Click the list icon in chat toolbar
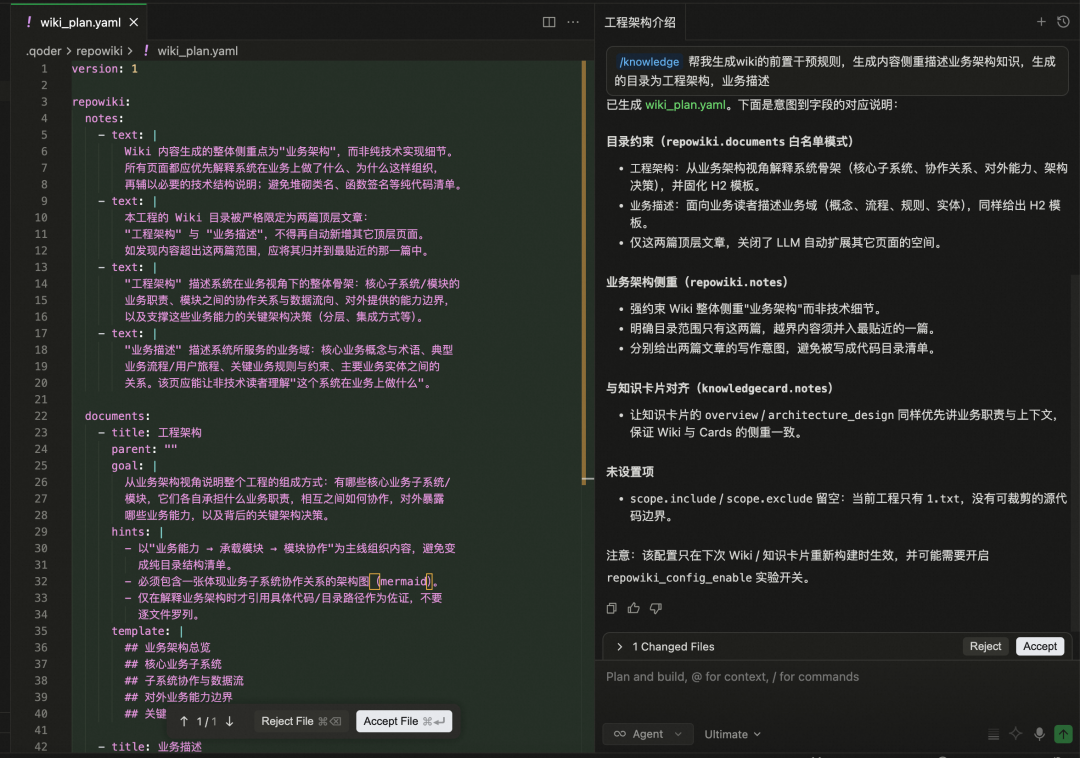The height and width of the screenshot is (758, 1080). [x=993, y=735]
